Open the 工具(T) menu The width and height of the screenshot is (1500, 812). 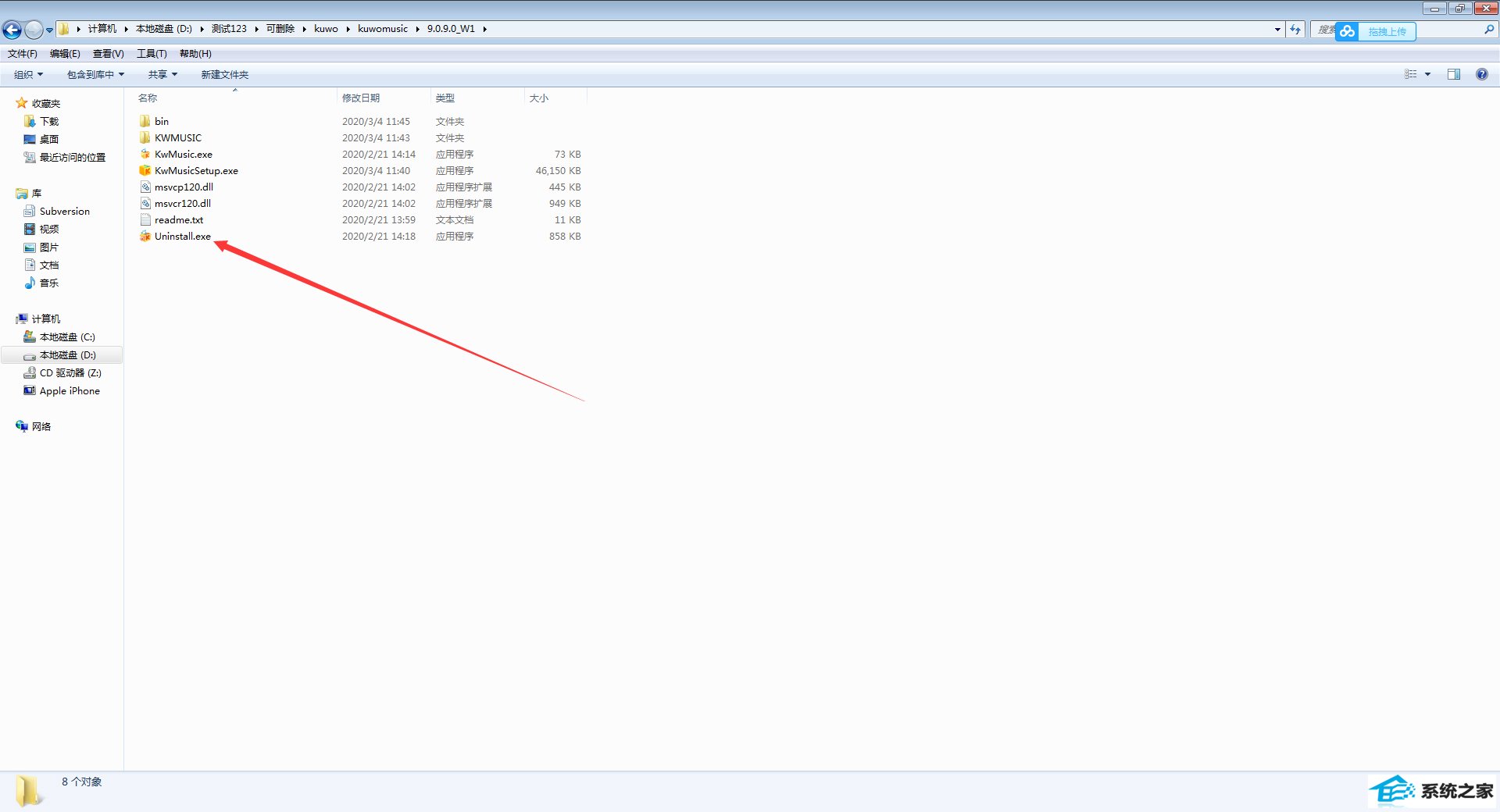(152, 54)
